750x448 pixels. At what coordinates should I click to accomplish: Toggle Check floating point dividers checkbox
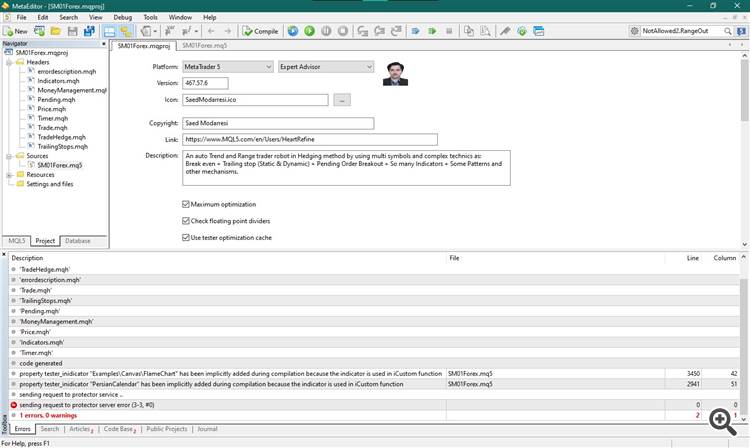[x=186, y=221]
